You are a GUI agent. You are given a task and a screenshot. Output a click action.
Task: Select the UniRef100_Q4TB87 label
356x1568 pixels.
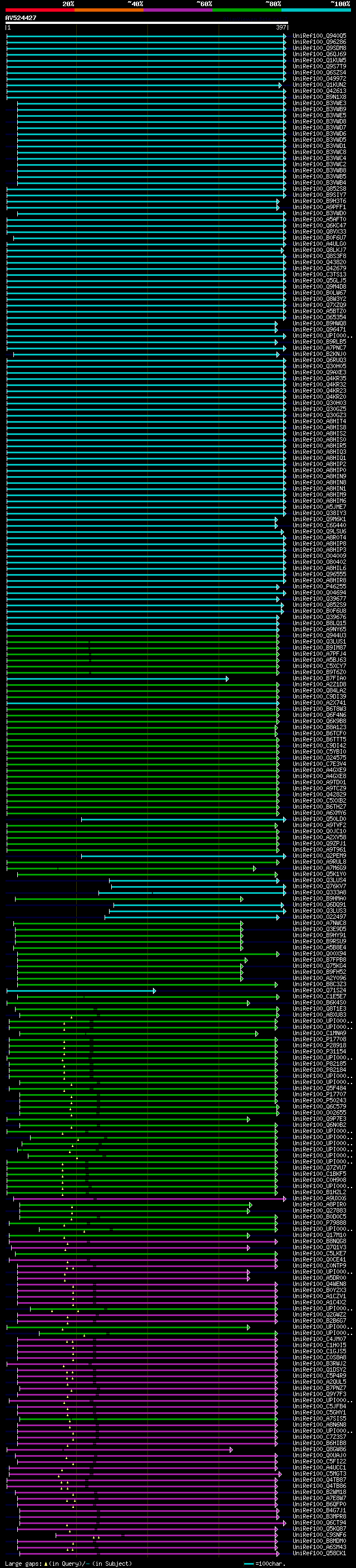pos(319,1480)
